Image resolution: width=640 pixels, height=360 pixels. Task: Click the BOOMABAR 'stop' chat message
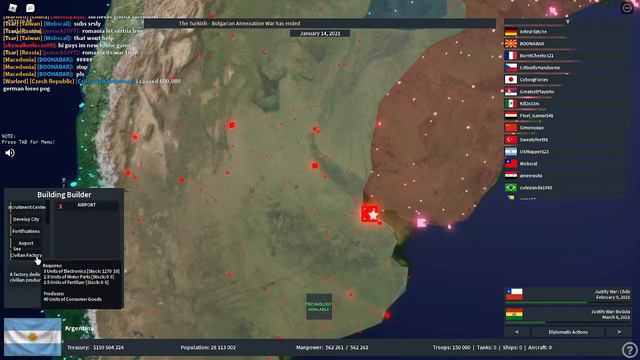45,67
